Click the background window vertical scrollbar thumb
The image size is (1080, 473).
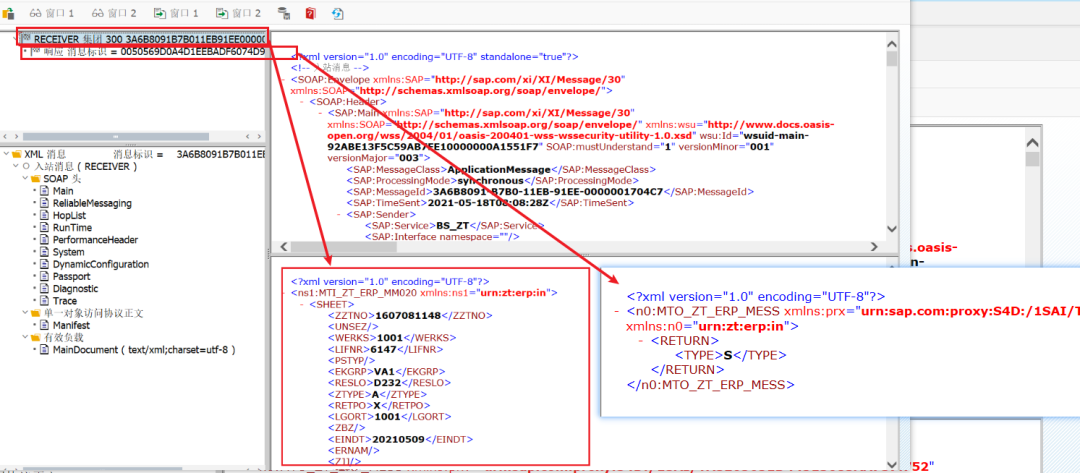click(x=1032, y=160)
